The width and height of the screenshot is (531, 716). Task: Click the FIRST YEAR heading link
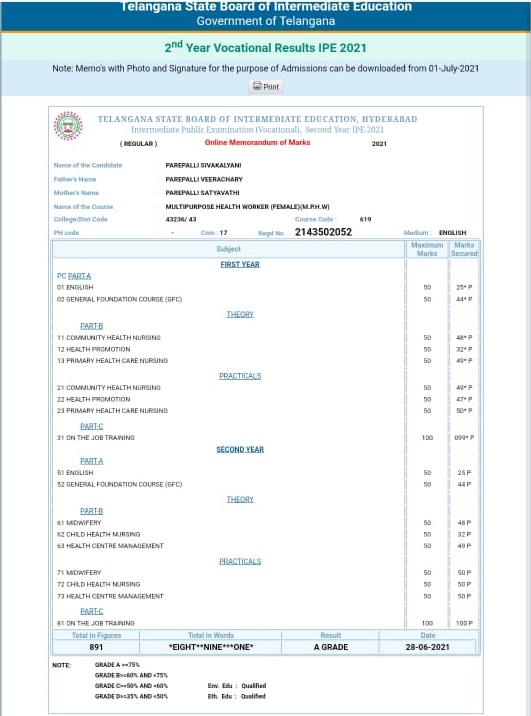coord(240,264)
